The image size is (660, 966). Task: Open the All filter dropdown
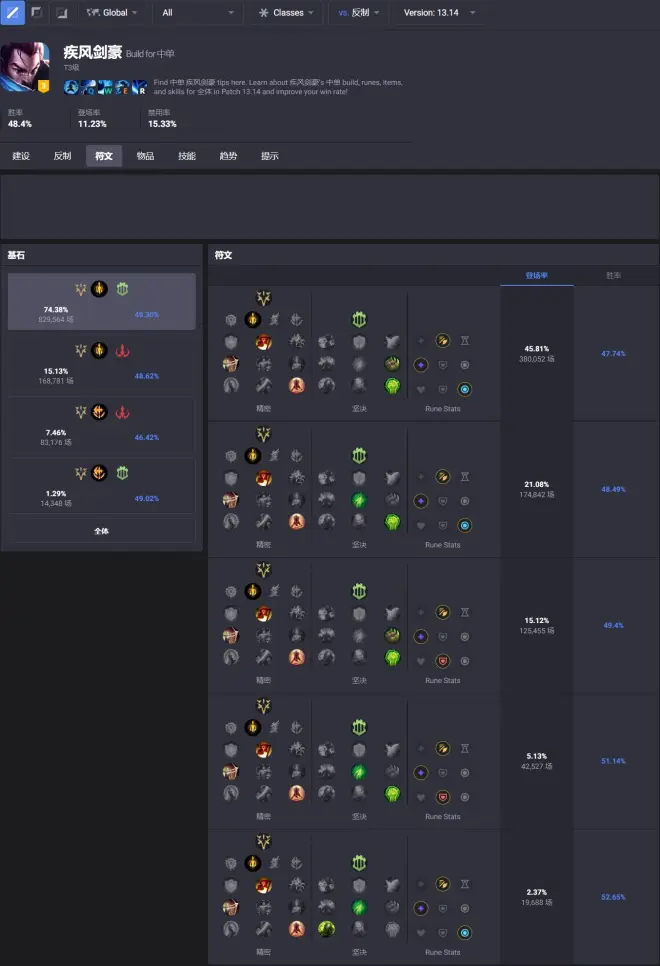coord(199,13)
